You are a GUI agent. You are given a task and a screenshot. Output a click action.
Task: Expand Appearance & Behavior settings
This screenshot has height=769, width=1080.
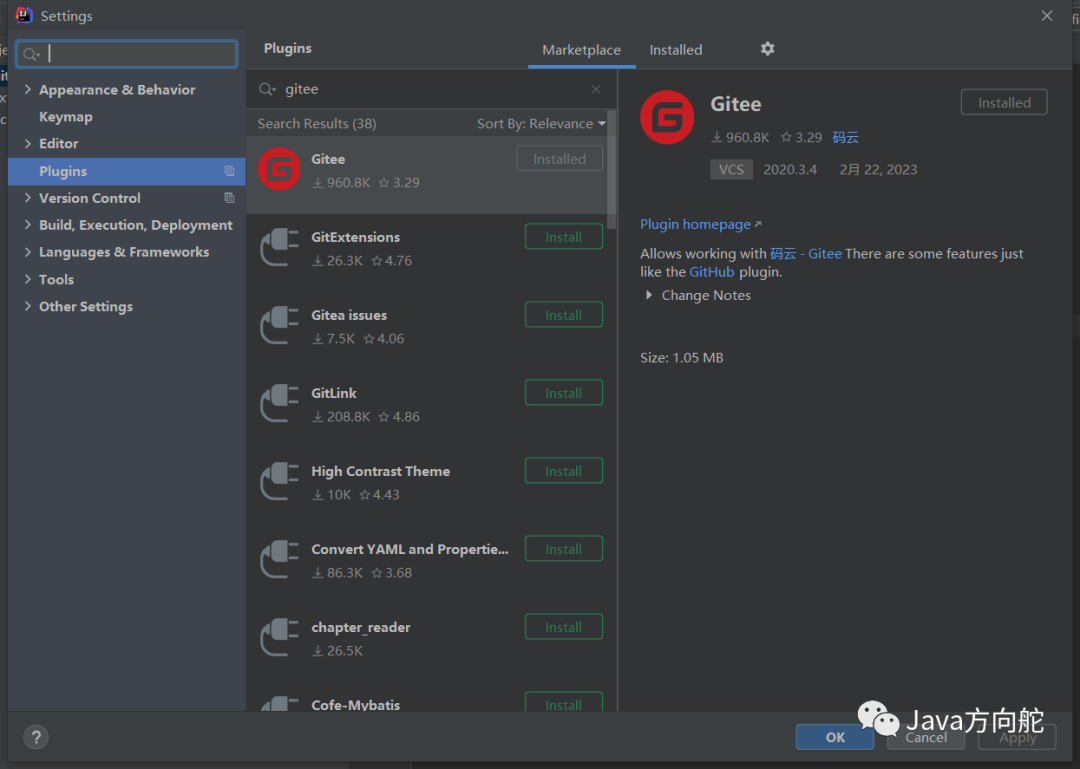click(28, 90)
